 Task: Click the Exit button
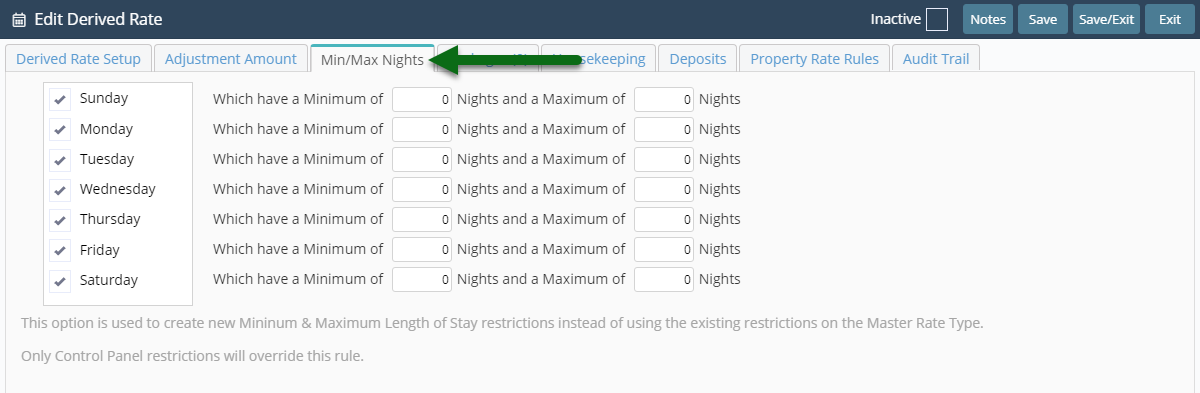(1170, 19)
